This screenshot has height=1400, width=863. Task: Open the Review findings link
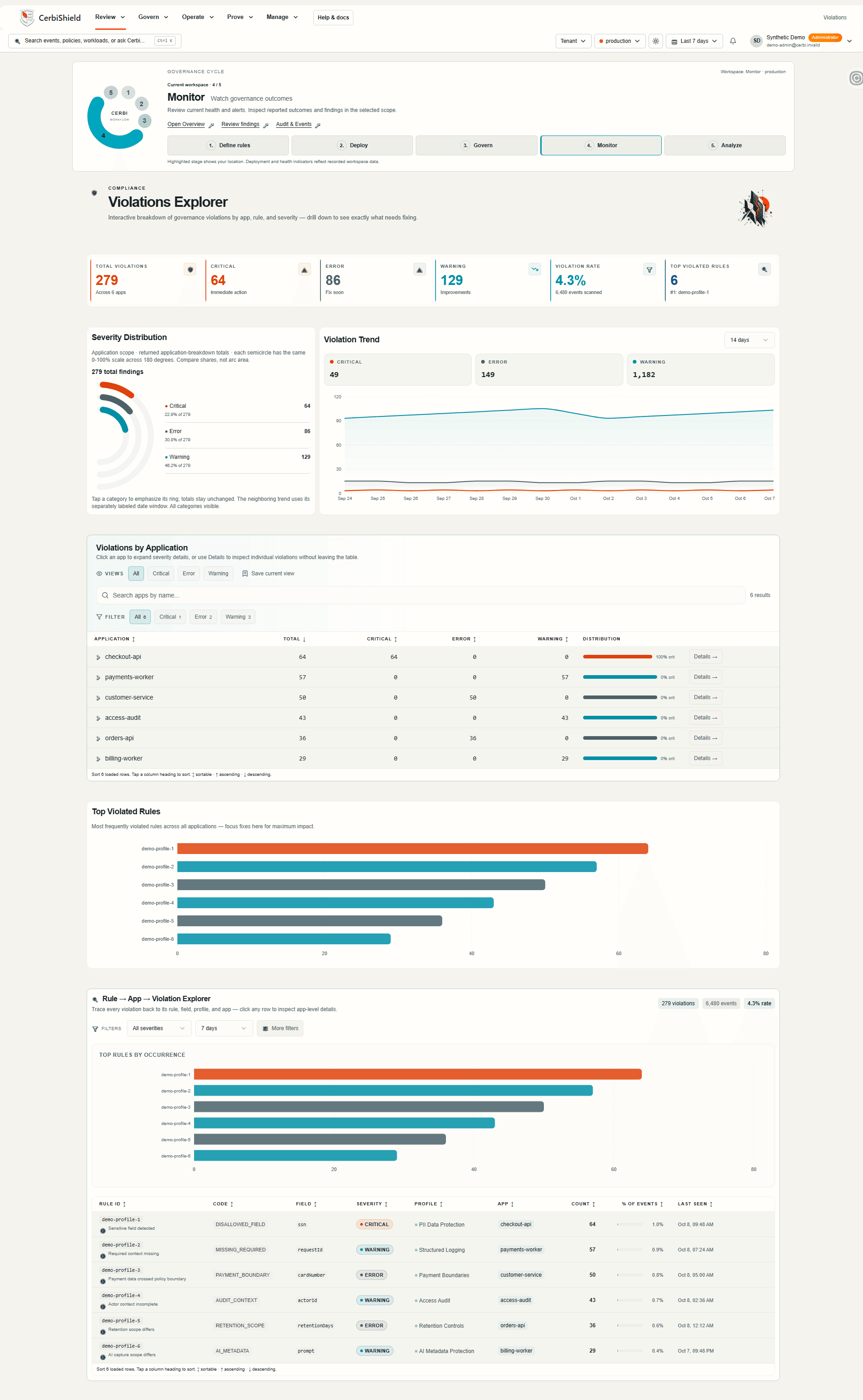[x=240, y=125]
